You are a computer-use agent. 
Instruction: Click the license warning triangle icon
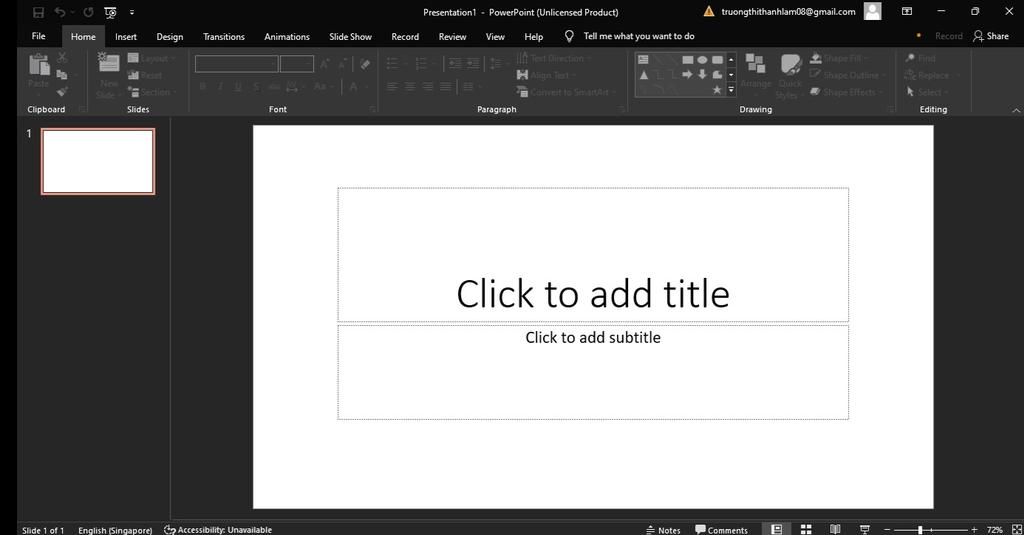click(x=709, y=11)
